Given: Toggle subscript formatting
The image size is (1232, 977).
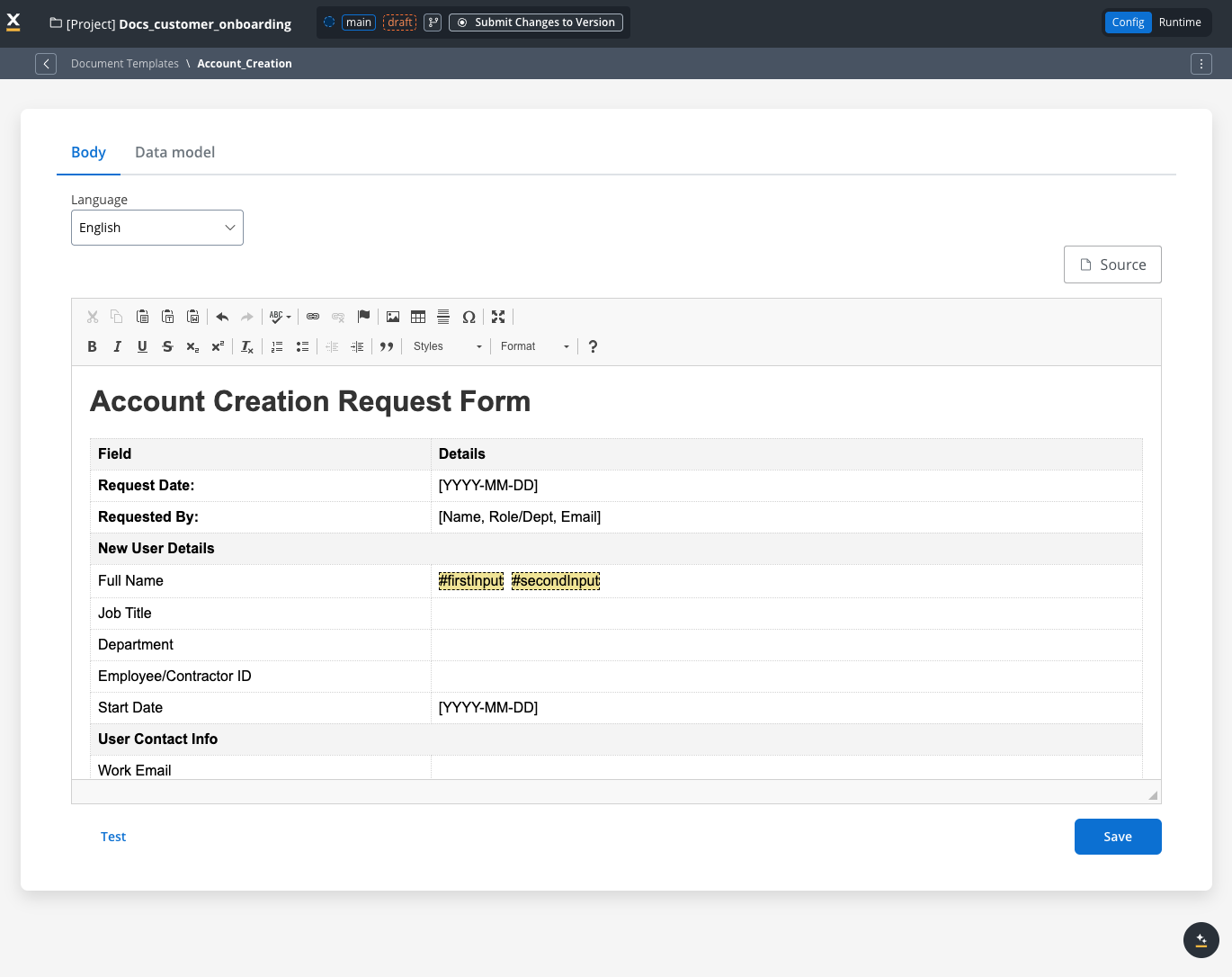Looking at the screenshot, I should [192, 346].
